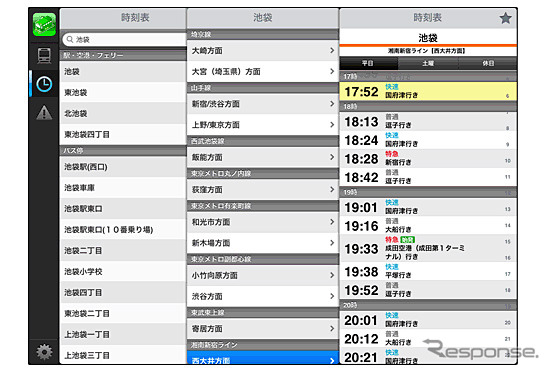Select bus stop 東池袋二丁目
Screen dimensions: 550x371
(123, 314)
